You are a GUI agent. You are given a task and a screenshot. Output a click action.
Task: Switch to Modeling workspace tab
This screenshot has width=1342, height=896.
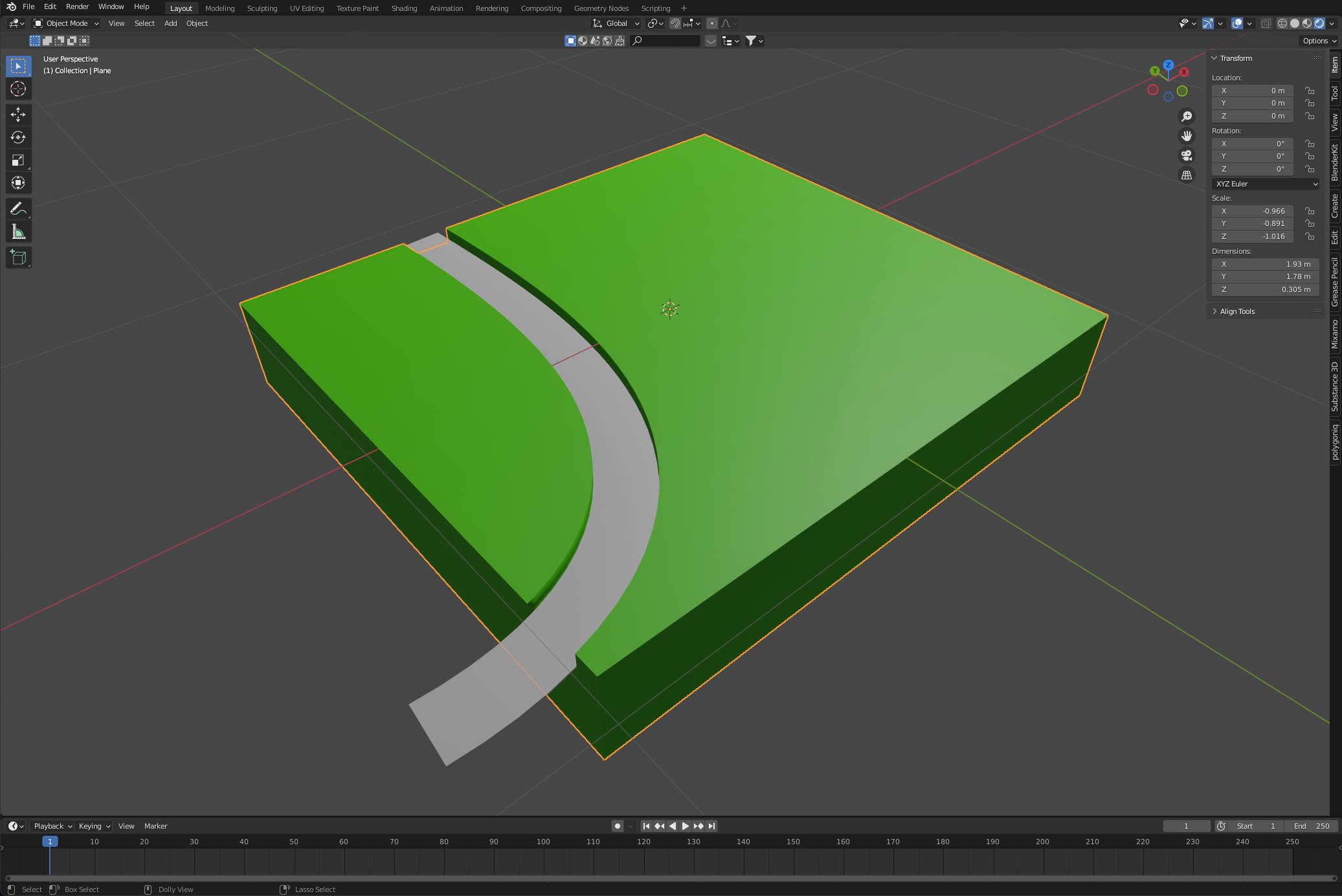pos(219,8)
